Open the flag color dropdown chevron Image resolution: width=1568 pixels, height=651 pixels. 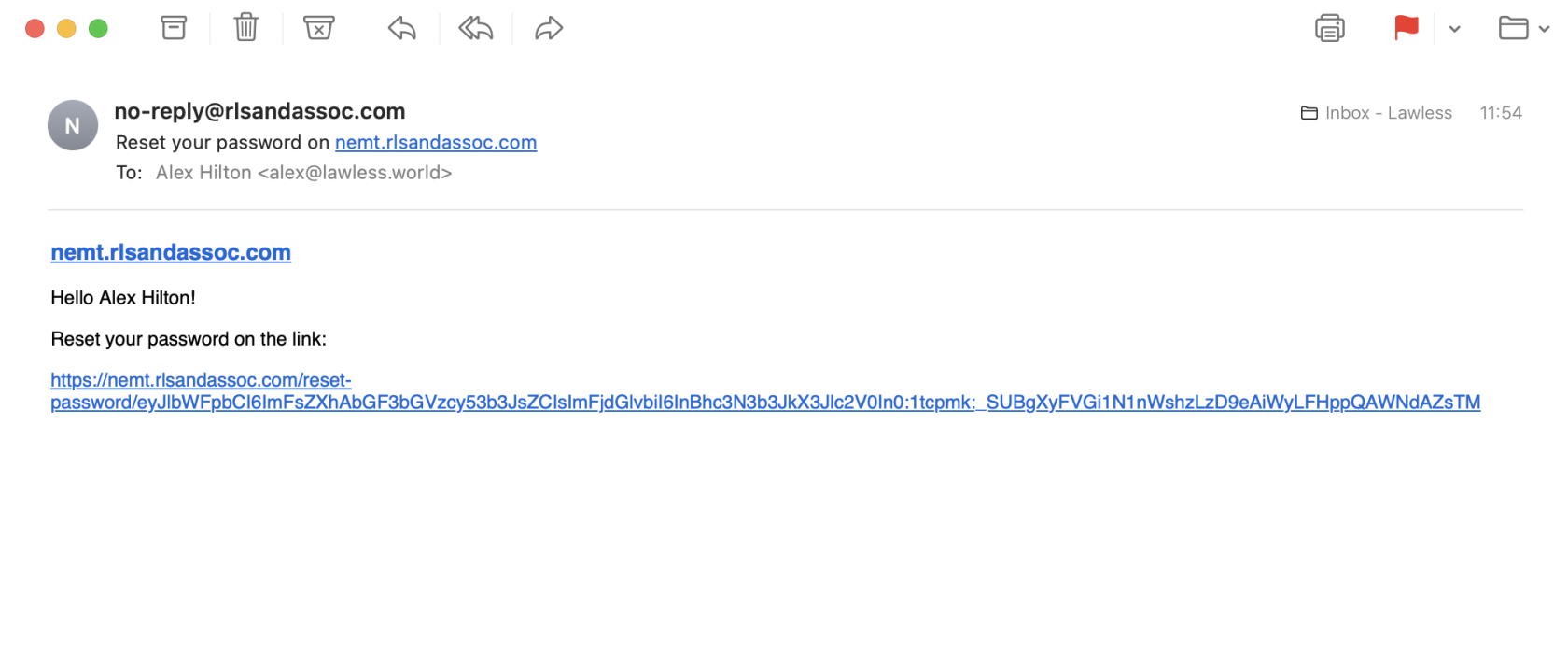(x=1453, y=30)
